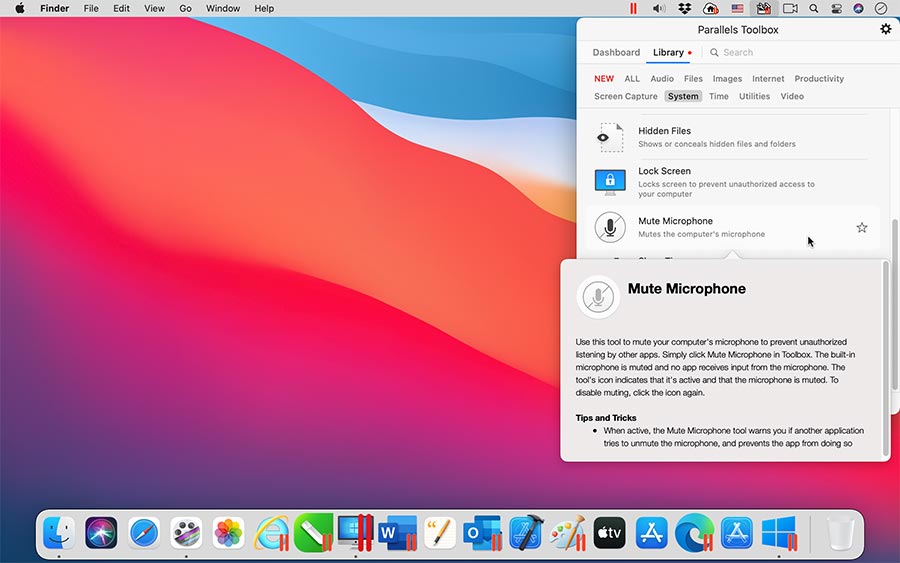Open the Apple TV app in Dock
The image size is (900, 563).
click(x=609, y=533)
